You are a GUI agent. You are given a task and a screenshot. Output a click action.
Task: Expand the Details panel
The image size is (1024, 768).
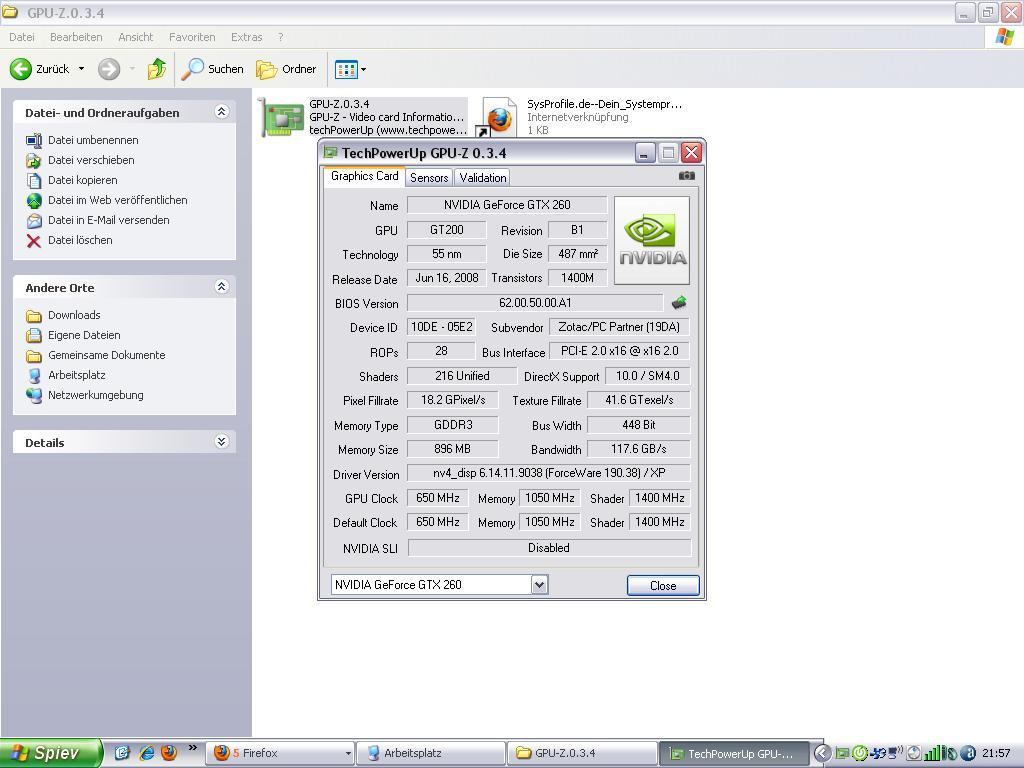coord(221,441)
